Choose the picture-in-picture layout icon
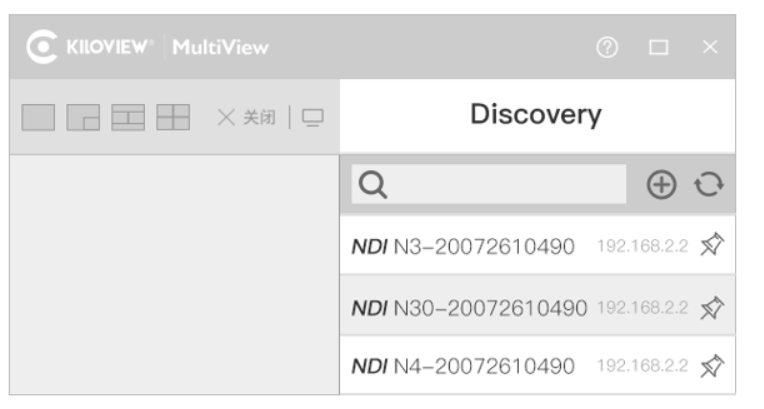This screenshot has width=764, height=409. click(x=83, y=117)
